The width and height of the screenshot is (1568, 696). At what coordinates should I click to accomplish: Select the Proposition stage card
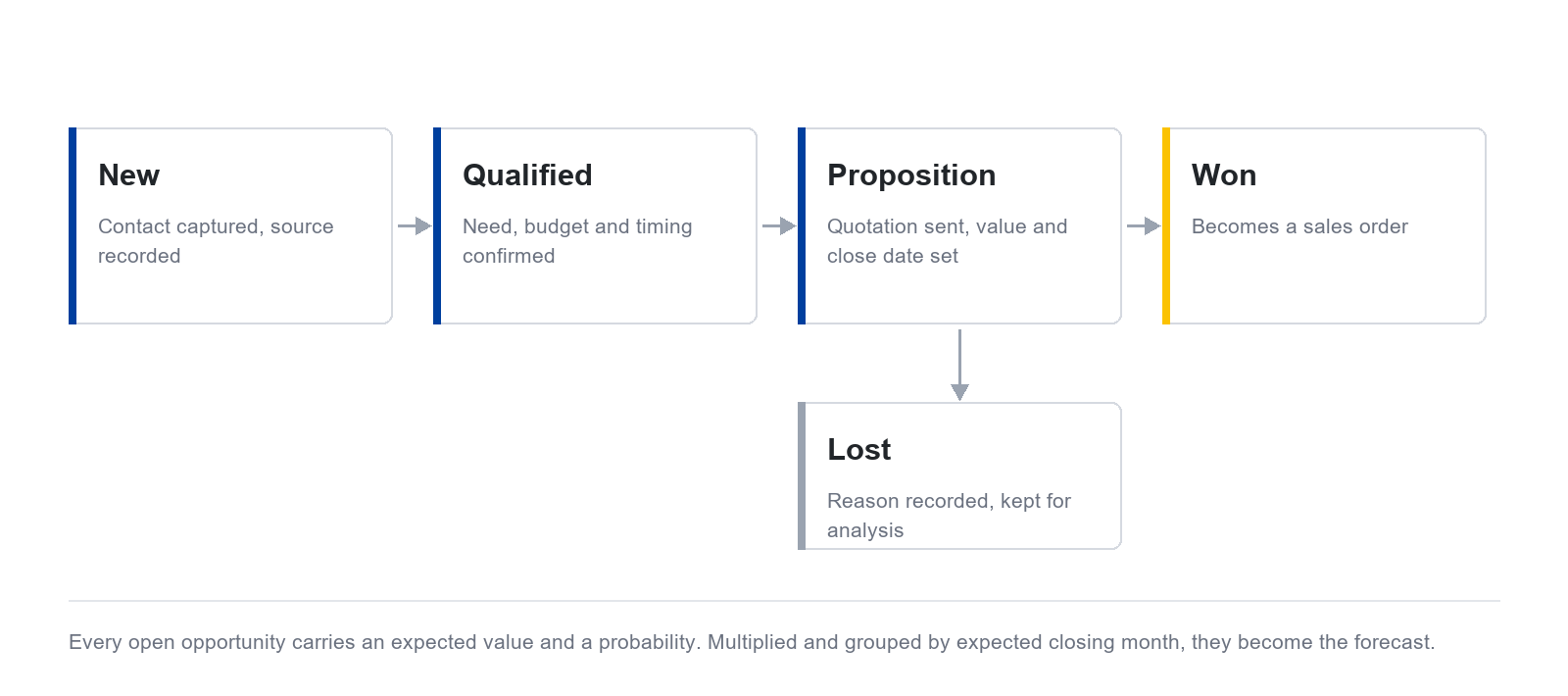coord(959,225)
